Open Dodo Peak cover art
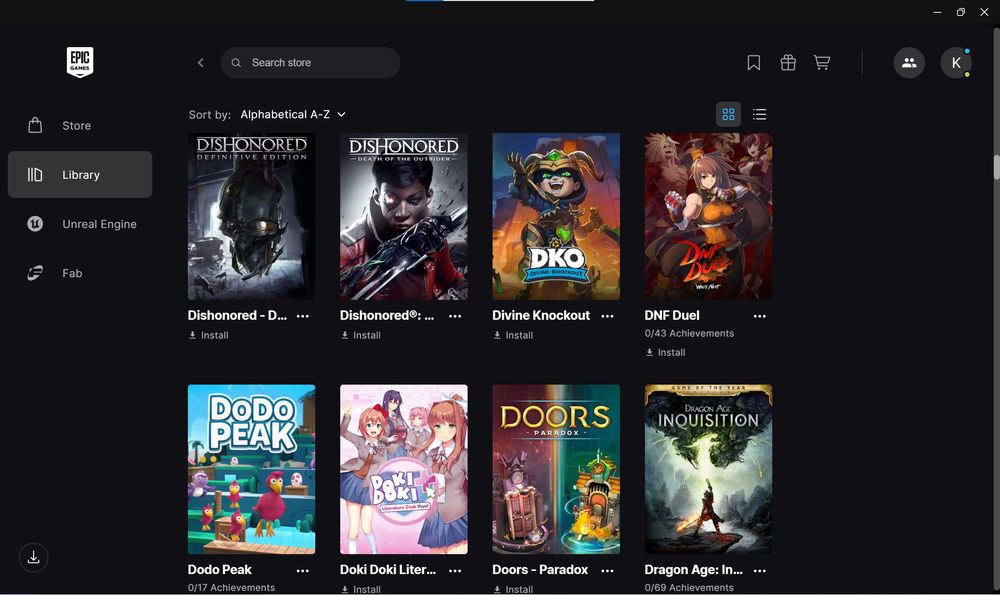This screenshot has height=595, width=1000. [251, 469]
